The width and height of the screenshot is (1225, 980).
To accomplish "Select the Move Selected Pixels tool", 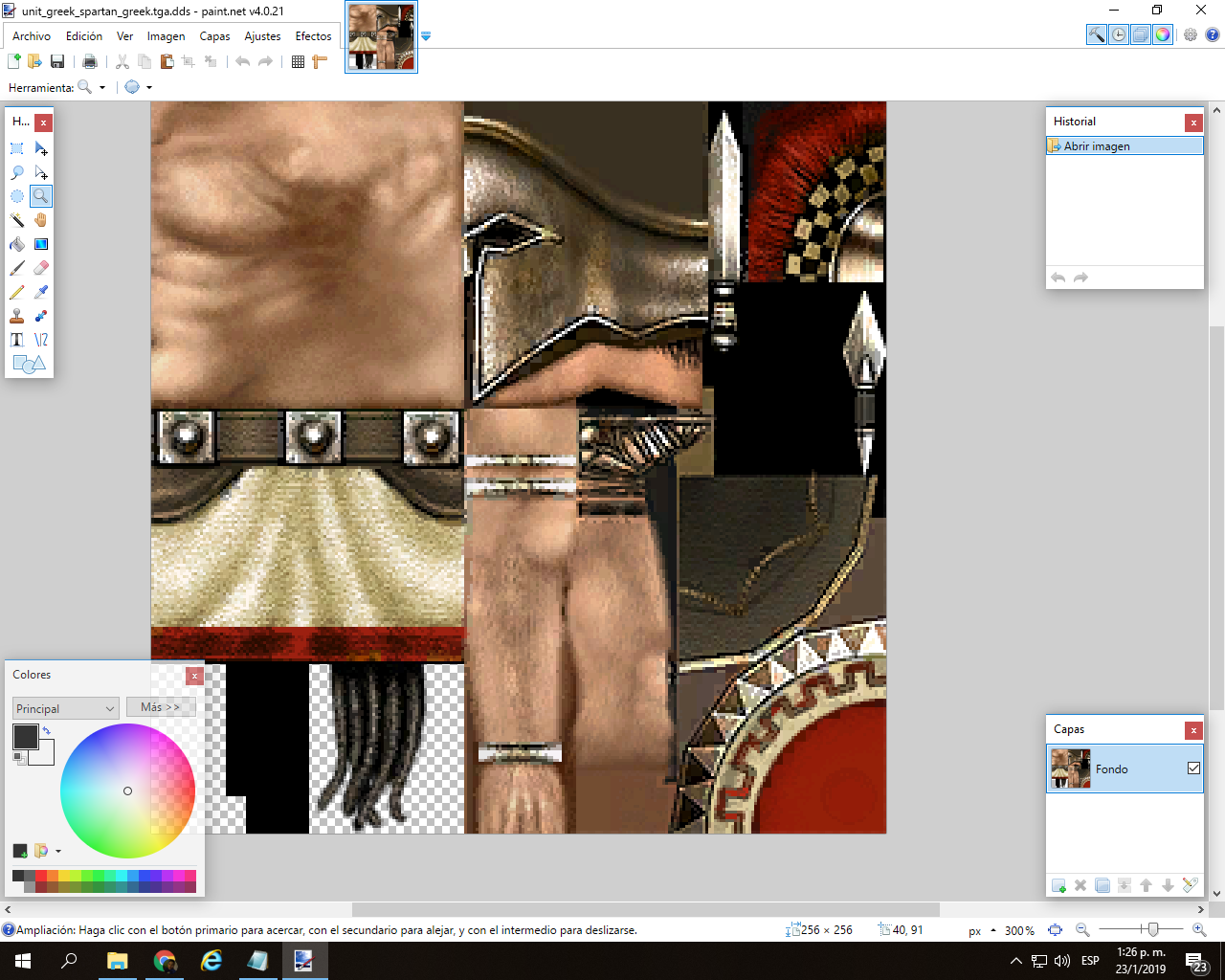I will click(41, 148).
